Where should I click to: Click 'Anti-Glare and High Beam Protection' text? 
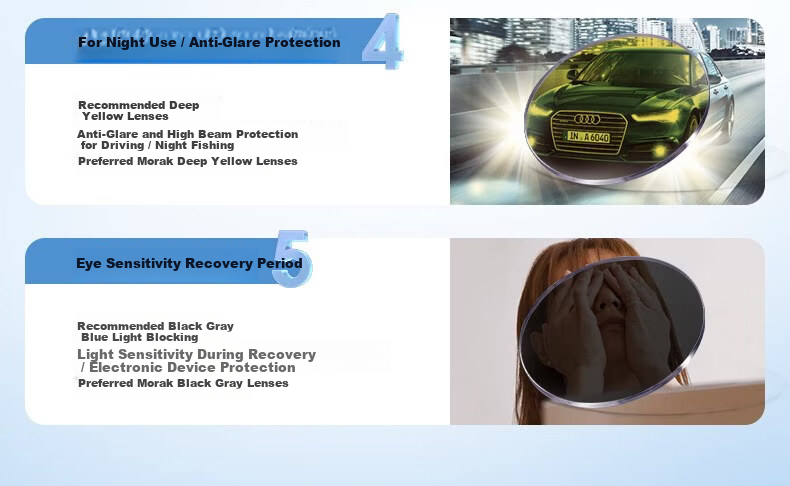click(187, 134)
